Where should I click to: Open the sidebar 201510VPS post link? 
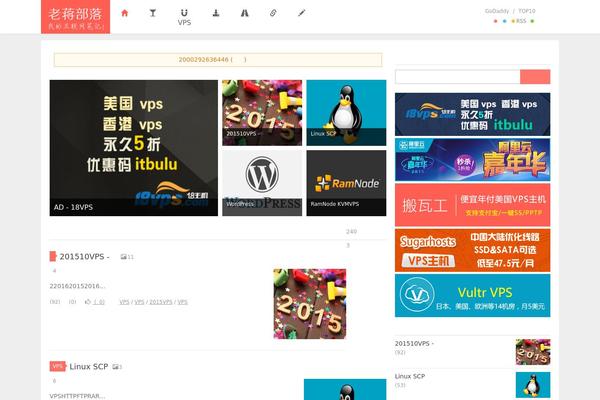coord(414,343)
